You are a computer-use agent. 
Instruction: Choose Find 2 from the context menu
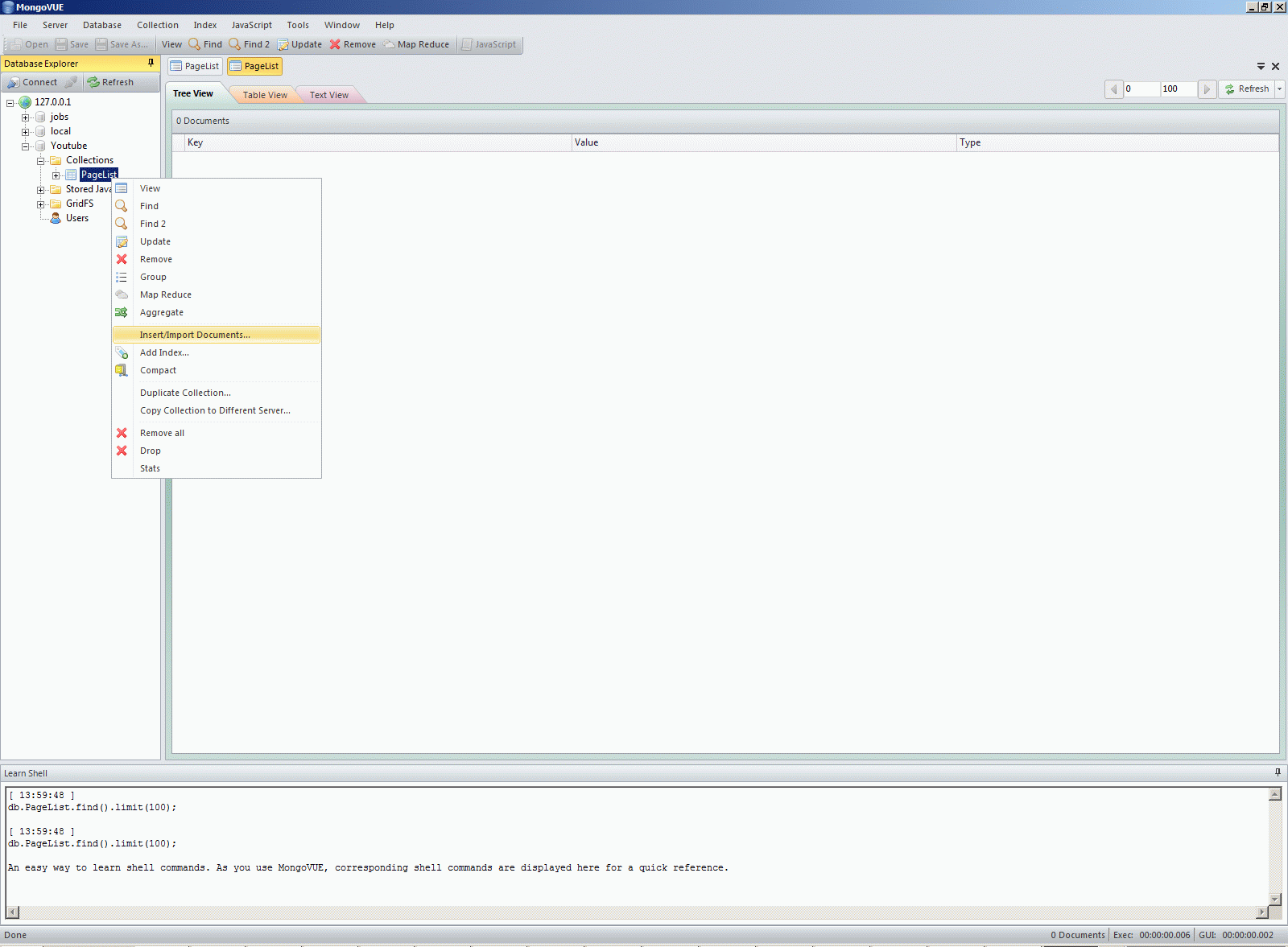217,224
